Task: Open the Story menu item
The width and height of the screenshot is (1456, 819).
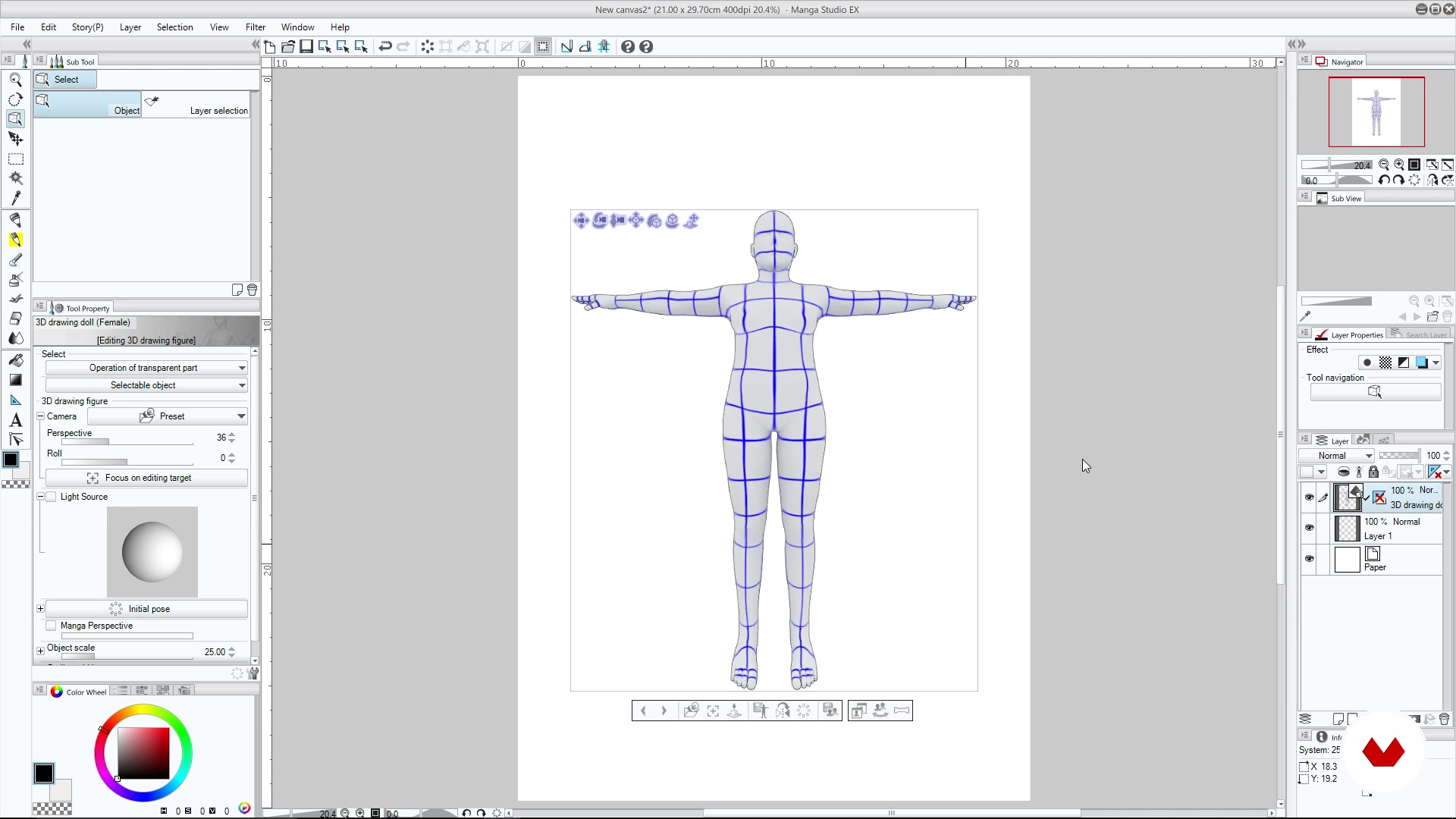Action: point(87,27)
